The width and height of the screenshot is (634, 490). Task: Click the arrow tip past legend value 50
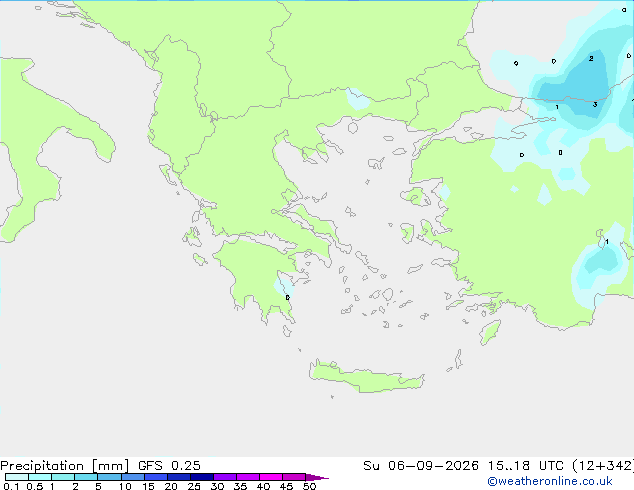[x=317, y=477]
